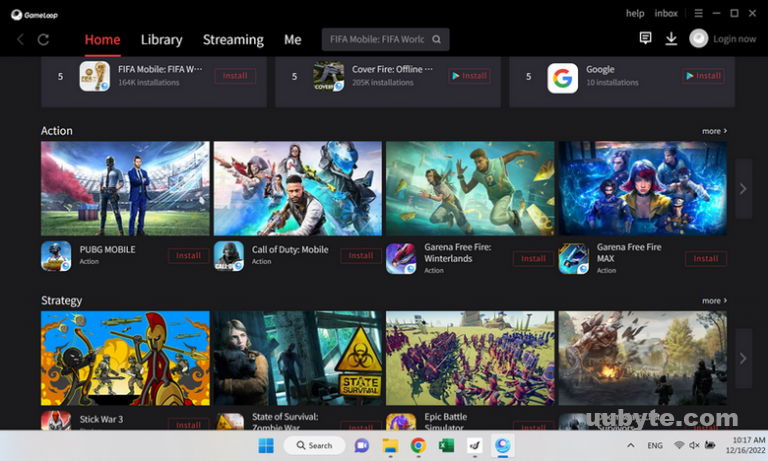This screenshot has width=768, height=461.
Task: Open the Epic Battle Simulator banner
Action: (x=470, y=358)
